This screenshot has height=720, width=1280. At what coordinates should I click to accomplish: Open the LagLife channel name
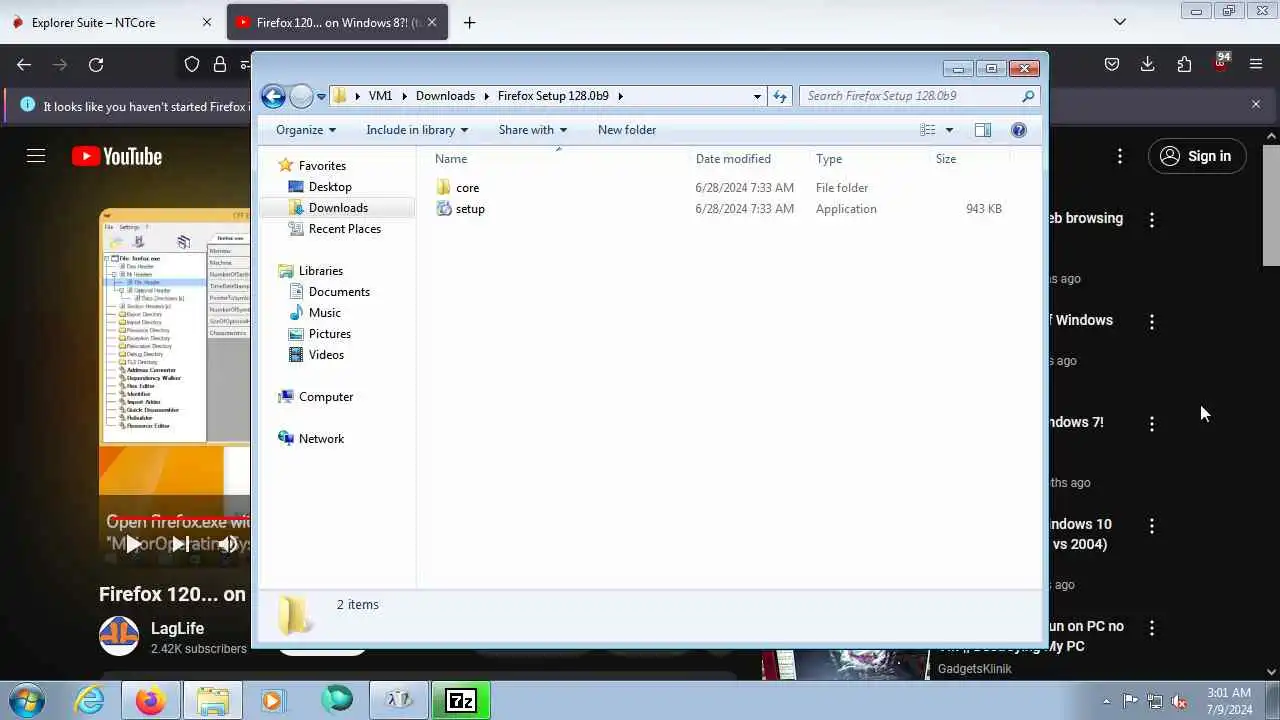177,628
